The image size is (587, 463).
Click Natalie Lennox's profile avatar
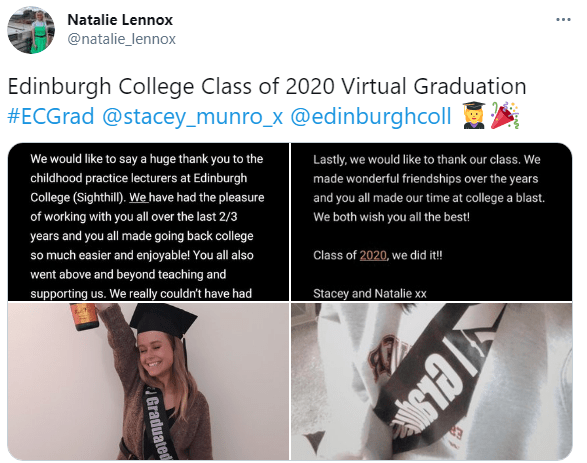[31, 30]
